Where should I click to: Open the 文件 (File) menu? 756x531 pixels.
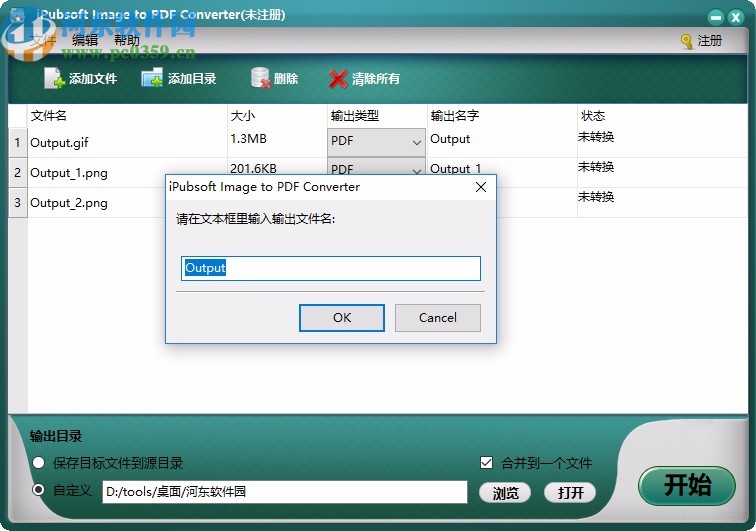pos(43,40)
